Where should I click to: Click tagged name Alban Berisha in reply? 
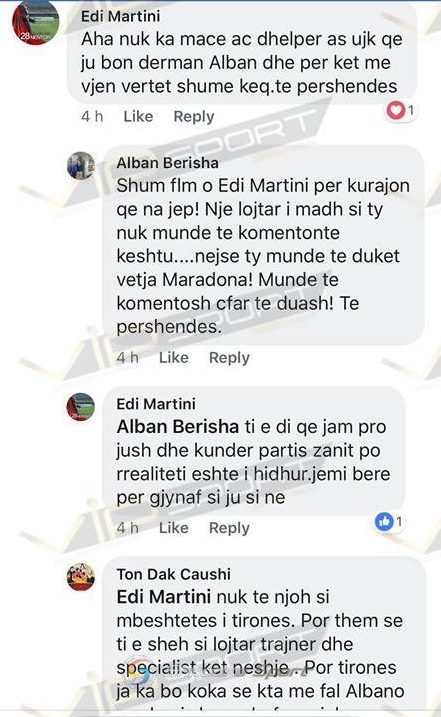pos(177,427)
